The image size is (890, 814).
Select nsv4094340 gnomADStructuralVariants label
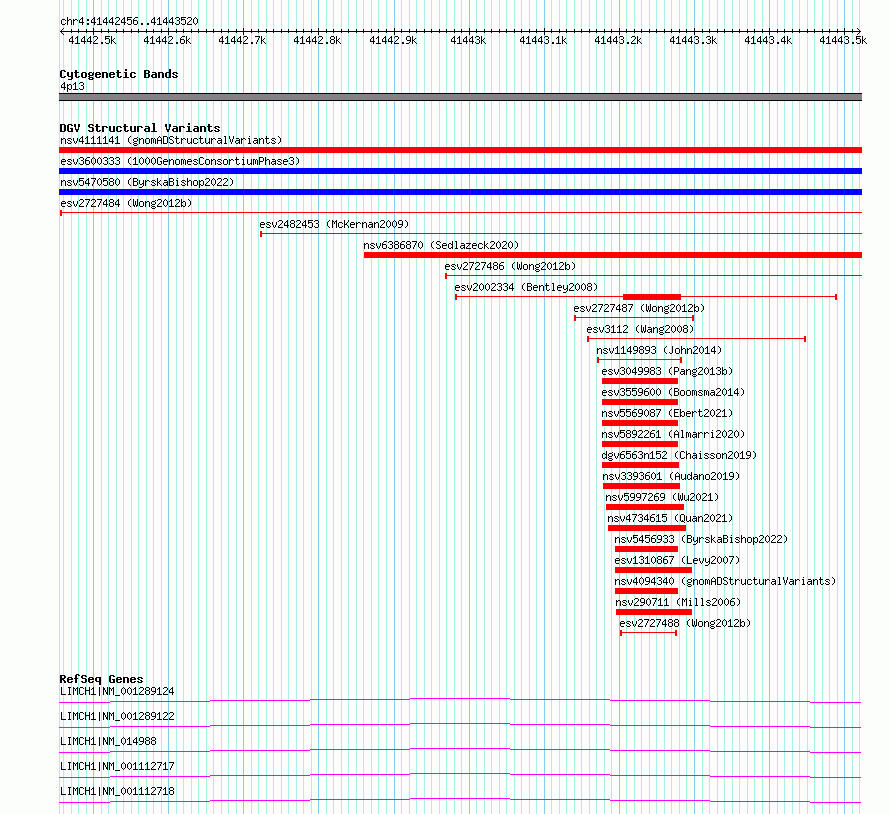[x=725, y=581]
